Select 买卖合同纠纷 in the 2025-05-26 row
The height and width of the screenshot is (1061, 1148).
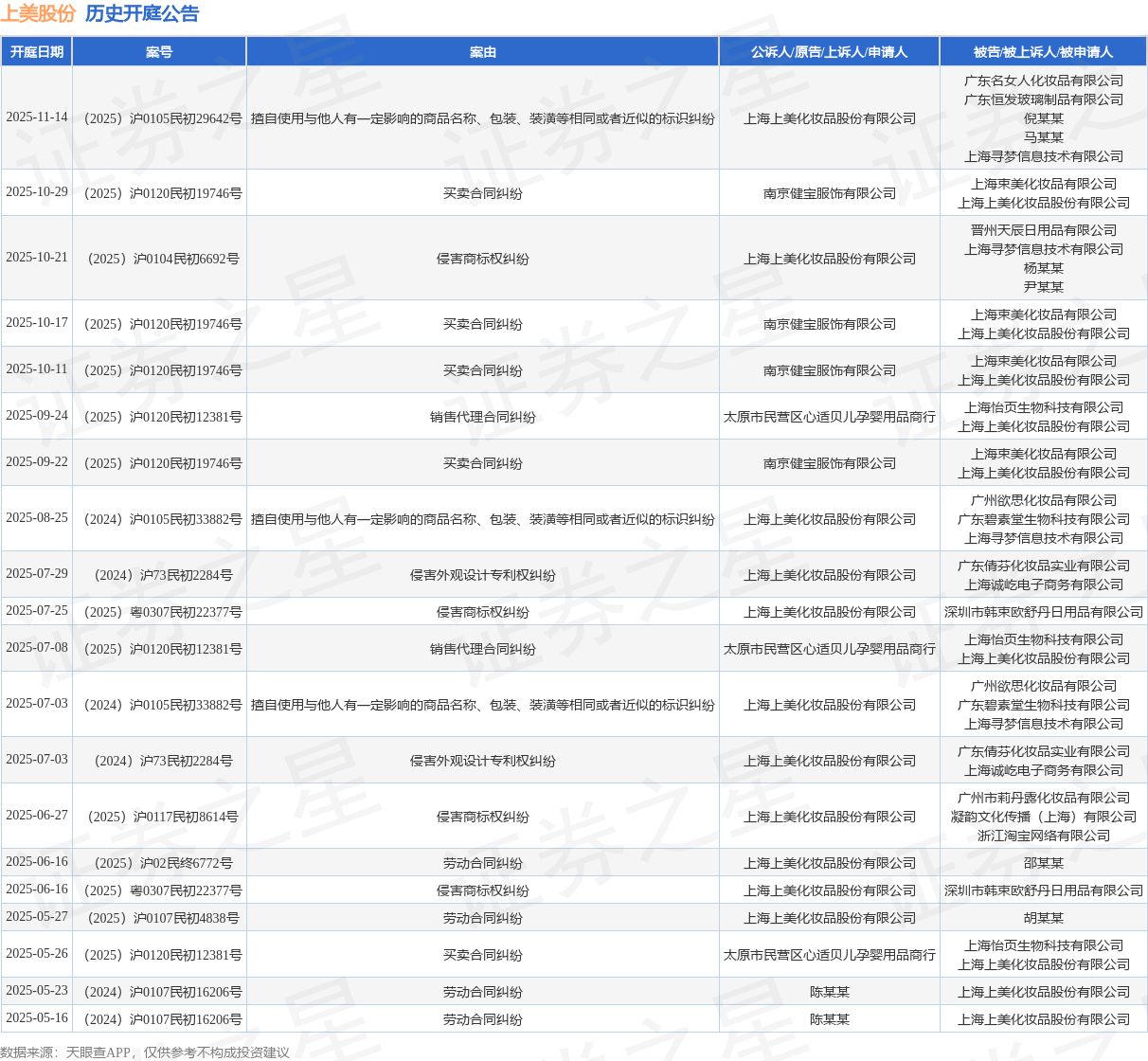[x=483, y=955]
